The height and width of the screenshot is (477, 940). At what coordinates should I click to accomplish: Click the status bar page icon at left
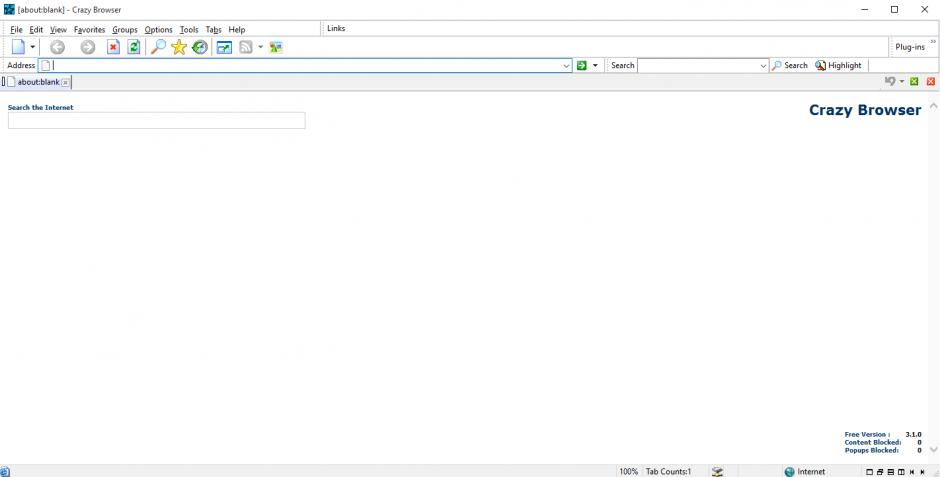(5, 472)
